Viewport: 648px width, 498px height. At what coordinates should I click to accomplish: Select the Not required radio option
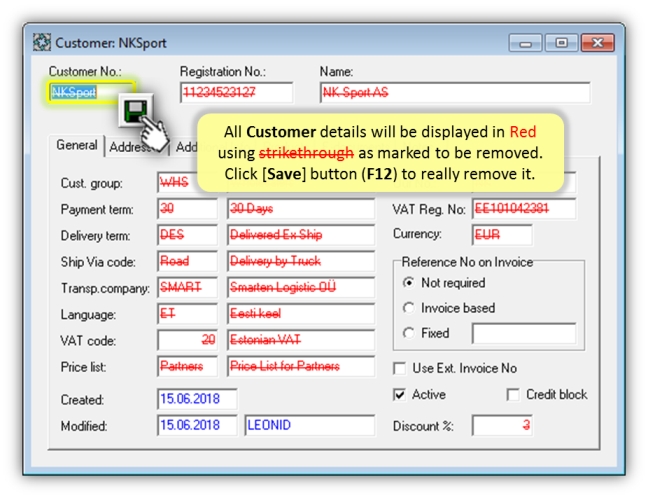408,283
